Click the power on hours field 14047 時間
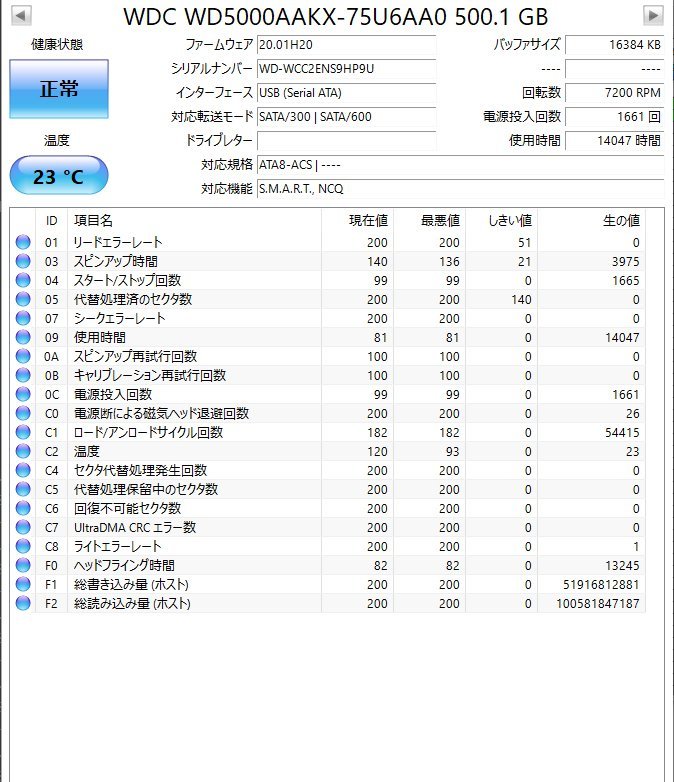Viewport: 674px width, 782px height. pos(615,141)
